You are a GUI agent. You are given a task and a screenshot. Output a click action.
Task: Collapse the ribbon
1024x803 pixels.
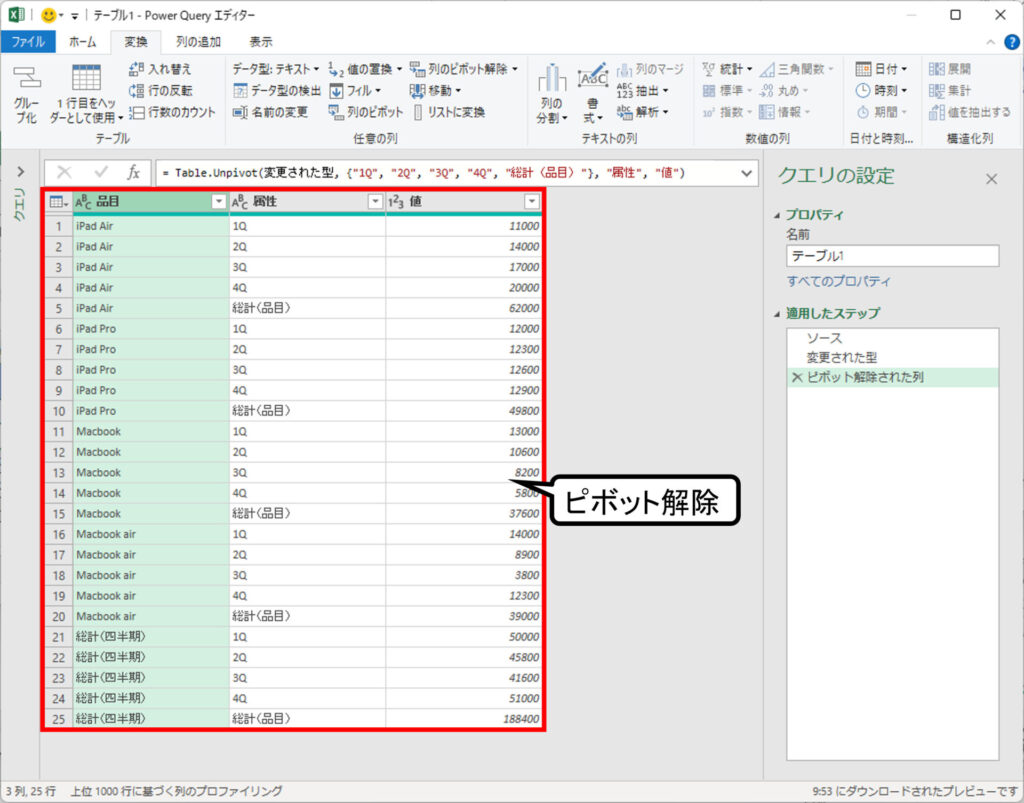990,42
